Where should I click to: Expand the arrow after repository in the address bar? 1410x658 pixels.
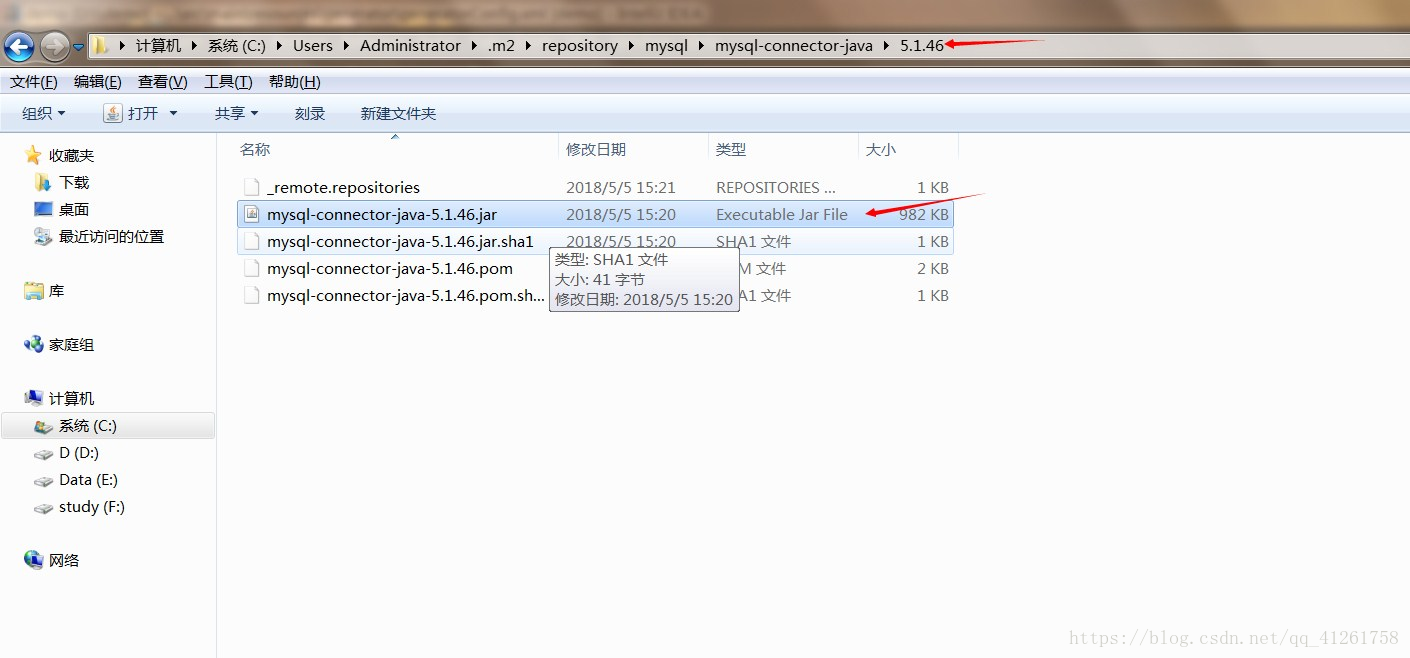pos(631,46)
